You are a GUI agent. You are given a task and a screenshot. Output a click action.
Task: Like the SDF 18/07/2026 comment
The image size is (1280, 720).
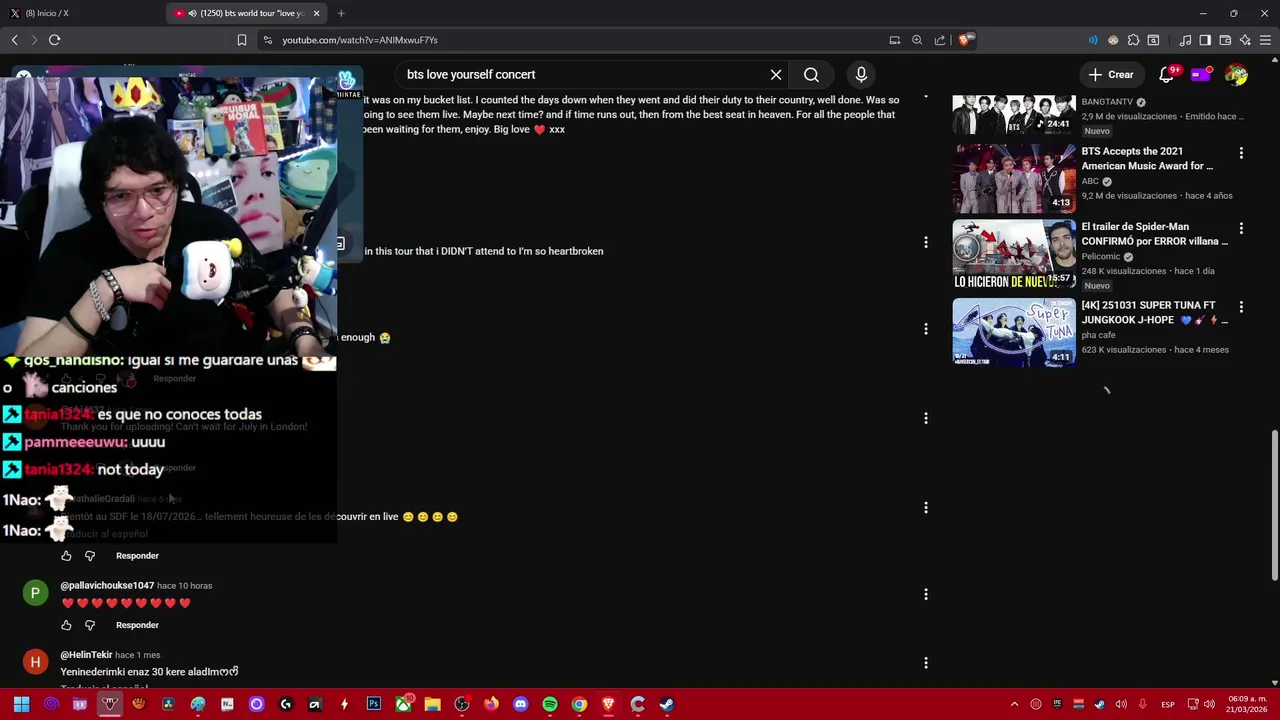tap(66, 556)
